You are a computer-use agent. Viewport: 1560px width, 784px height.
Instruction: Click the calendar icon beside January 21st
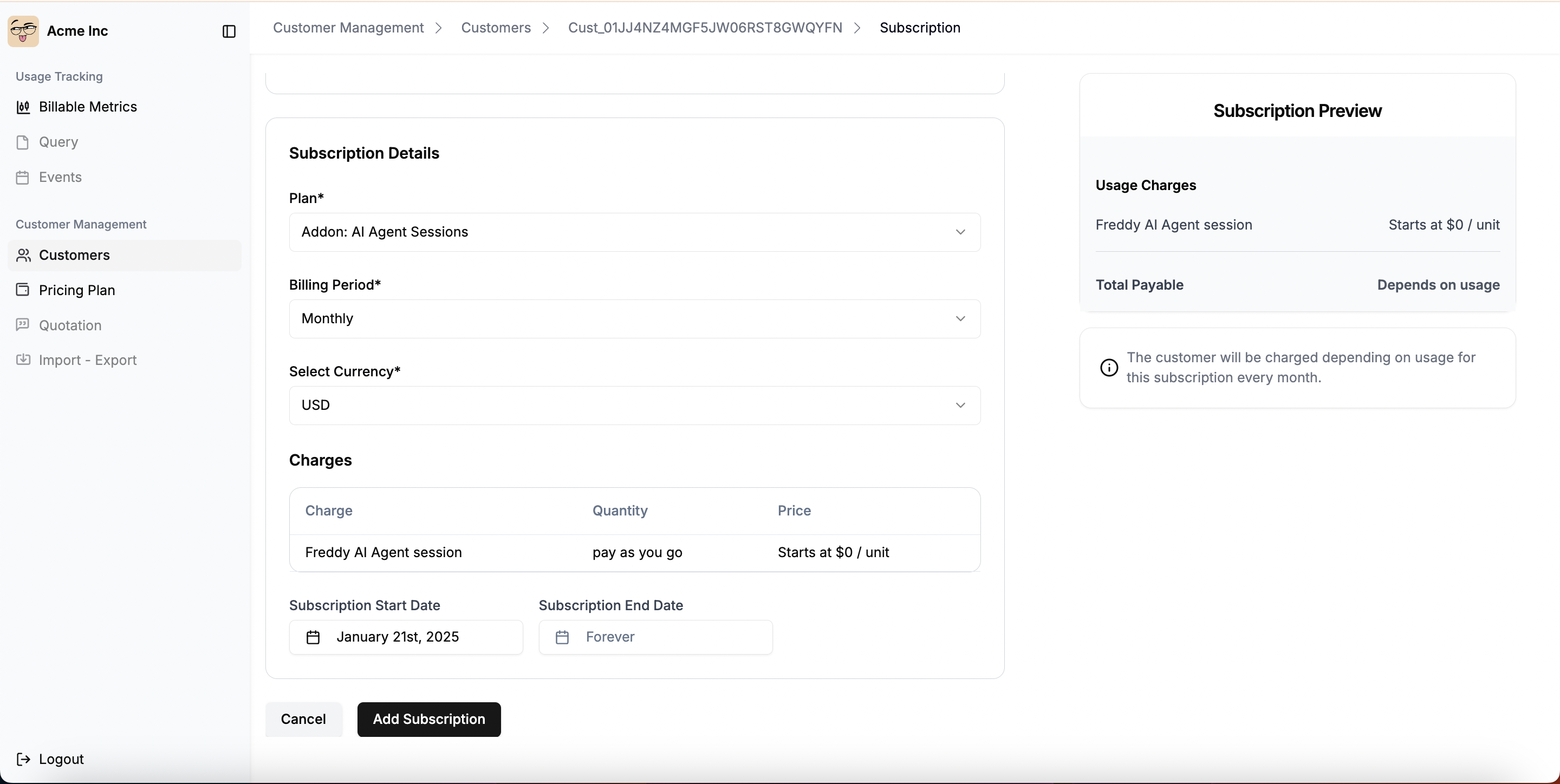tap(313, 637)
